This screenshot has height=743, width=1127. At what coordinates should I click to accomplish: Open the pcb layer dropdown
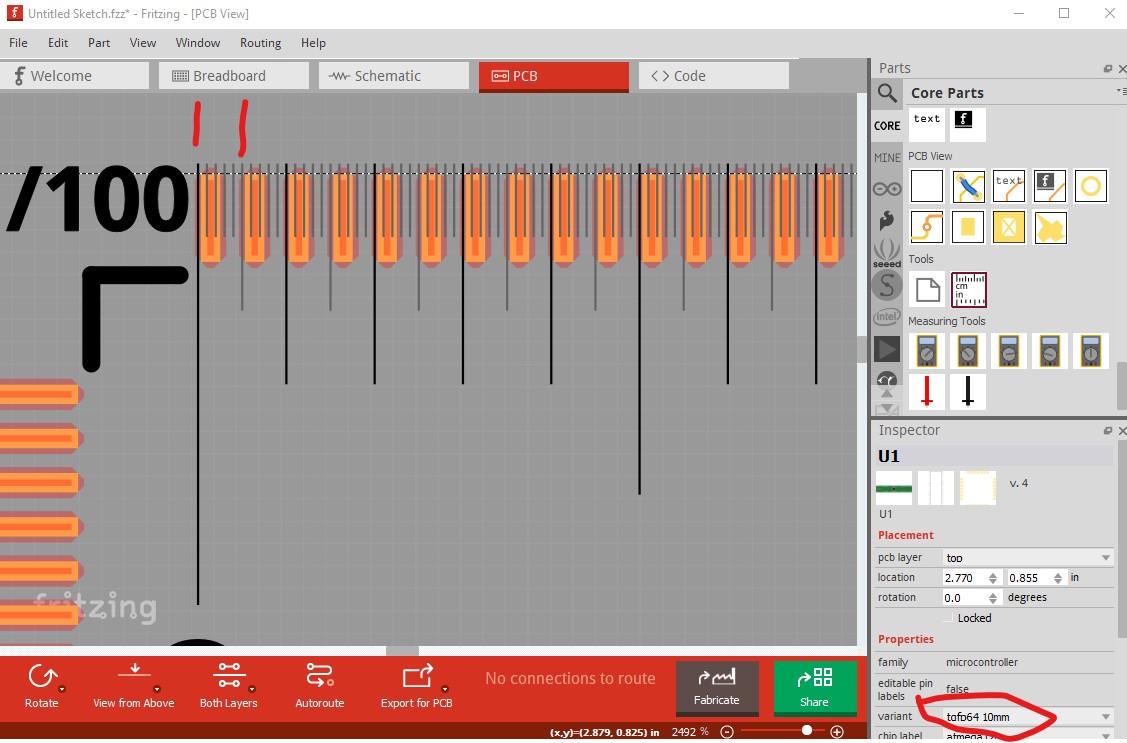point(1027,557)
